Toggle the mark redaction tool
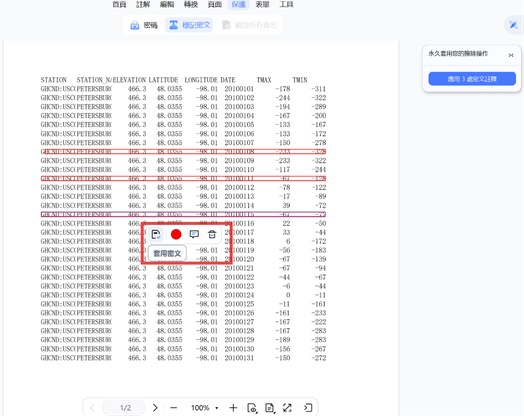The width and height of the screenshot is (524, 416). (190, 25)
